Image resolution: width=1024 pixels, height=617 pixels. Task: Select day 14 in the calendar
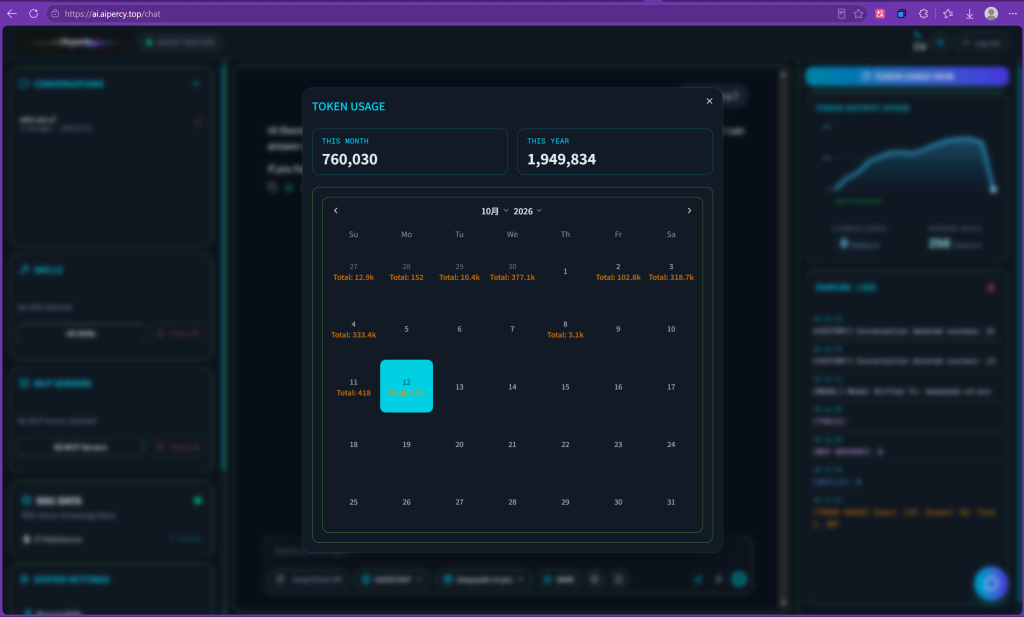click(512, 387)
